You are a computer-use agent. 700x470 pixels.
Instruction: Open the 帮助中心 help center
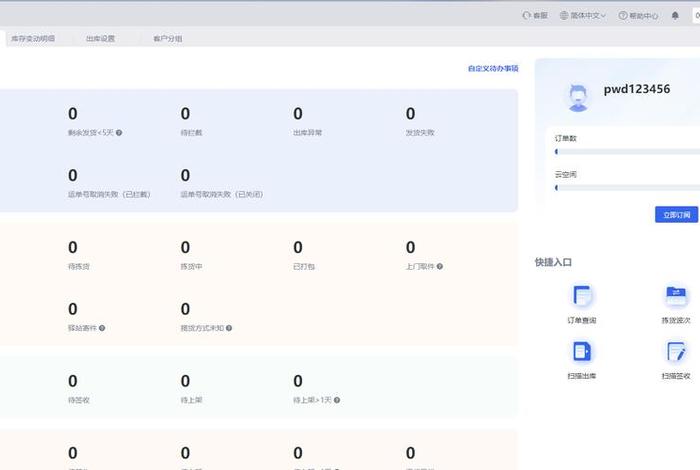click(x=638, y=16)
